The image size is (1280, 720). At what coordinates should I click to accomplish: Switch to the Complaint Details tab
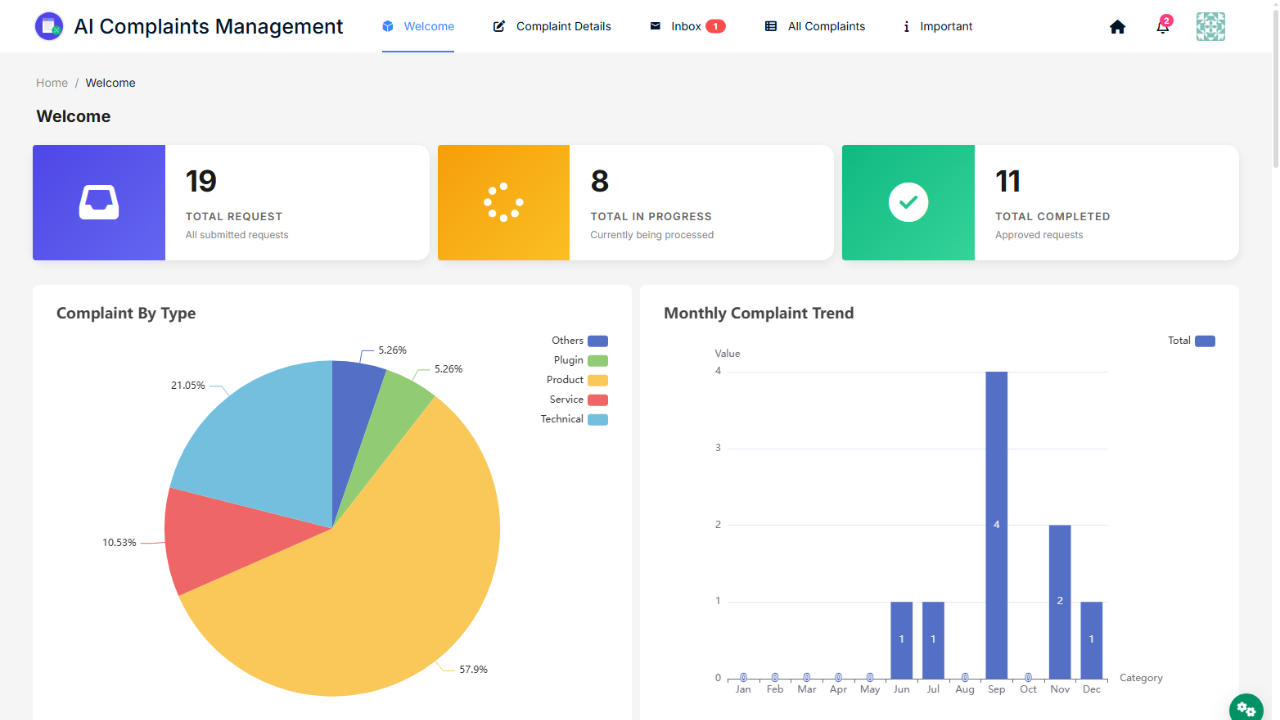pos(552,27)
